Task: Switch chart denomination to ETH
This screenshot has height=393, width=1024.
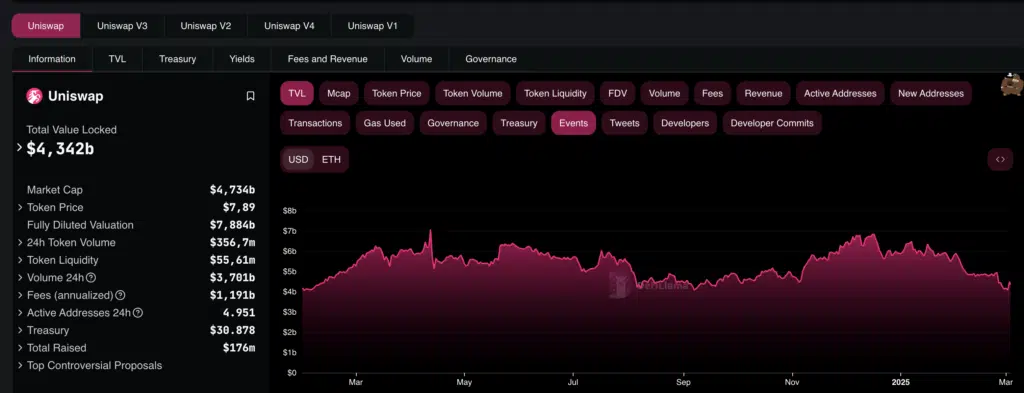Action: [331, 159]
